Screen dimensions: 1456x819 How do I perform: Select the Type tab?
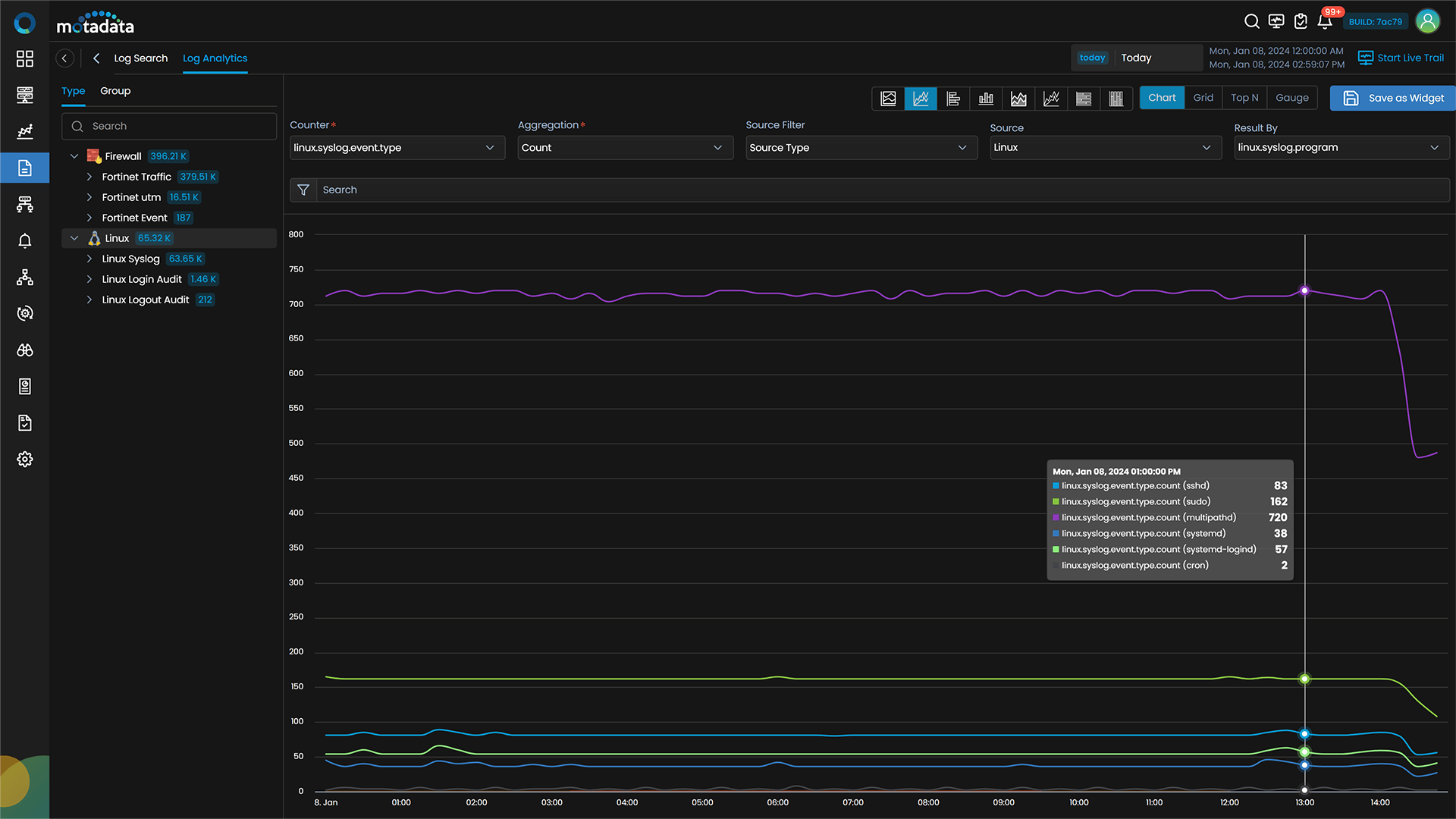(74, 91)
